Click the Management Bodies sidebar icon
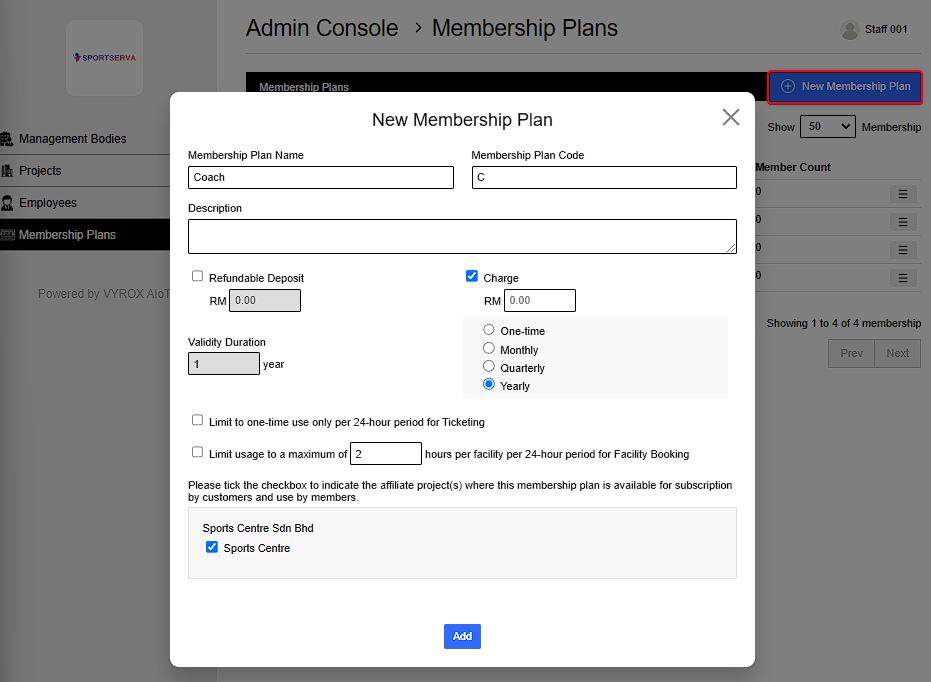 pyautogui.click(x=7, y=139)
